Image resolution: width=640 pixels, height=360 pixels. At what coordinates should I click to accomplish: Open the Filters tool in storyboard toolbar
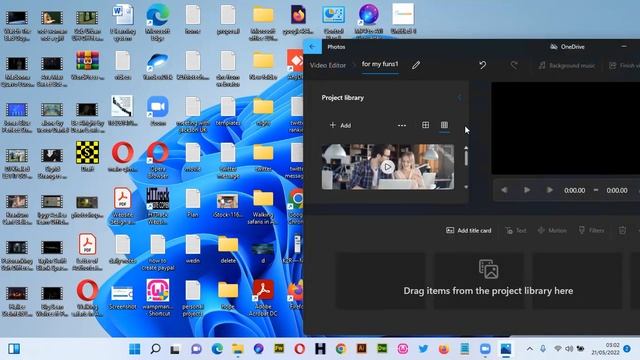(x=591, y=231)
